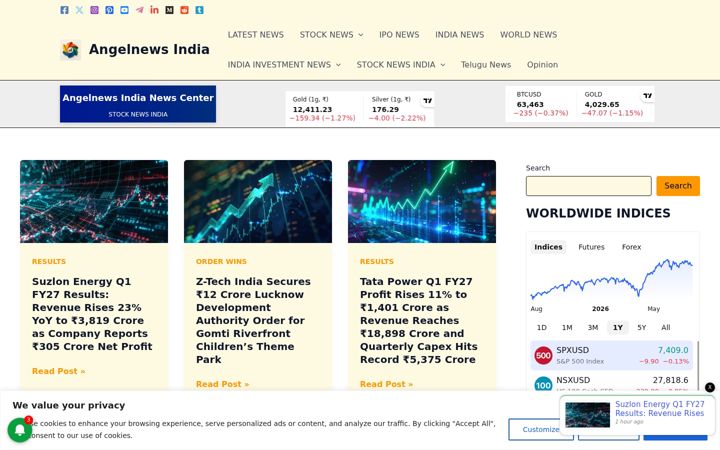This screenshot has width=720, height=450.
Task: Open the Suzlon Energy article thumbnail image
Action: tap(94, 202)
